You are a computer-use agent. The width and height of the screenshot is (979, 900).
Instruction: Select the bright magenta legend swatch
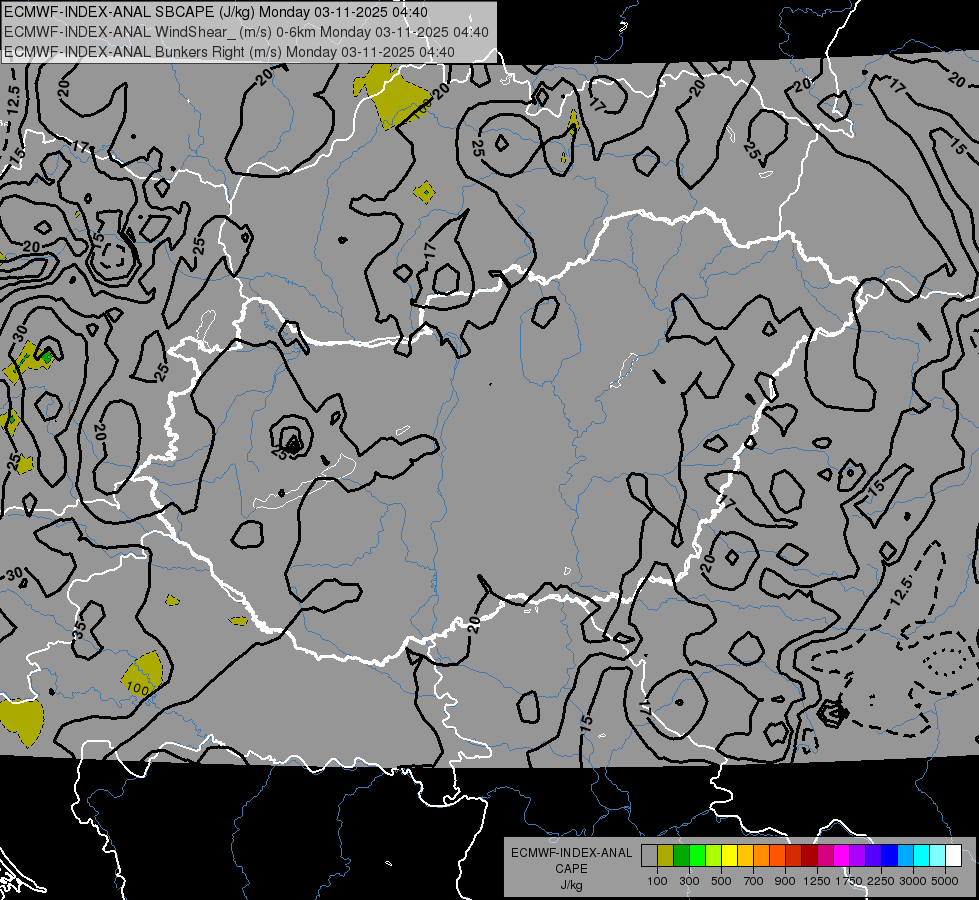pyautogui.click(x=841, y=856)
